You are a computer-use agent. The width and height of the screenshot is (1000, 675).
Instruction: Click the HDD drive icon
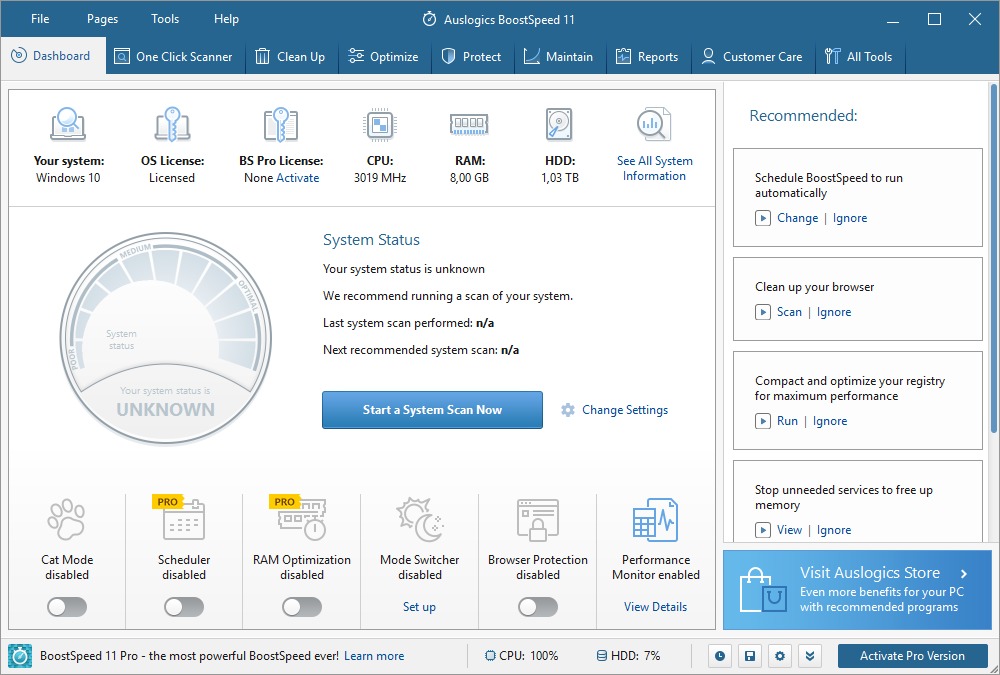coord(559,125)
